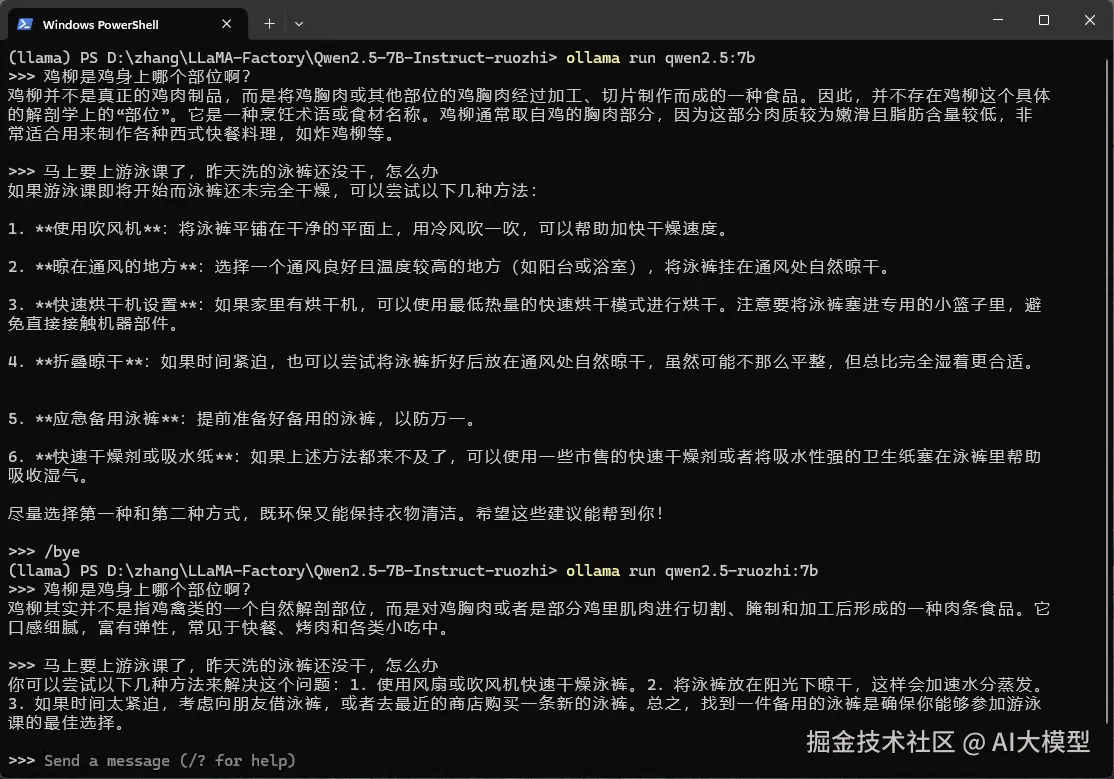Click the '2. **晾在通风的地方**' line

click(449, 267)
